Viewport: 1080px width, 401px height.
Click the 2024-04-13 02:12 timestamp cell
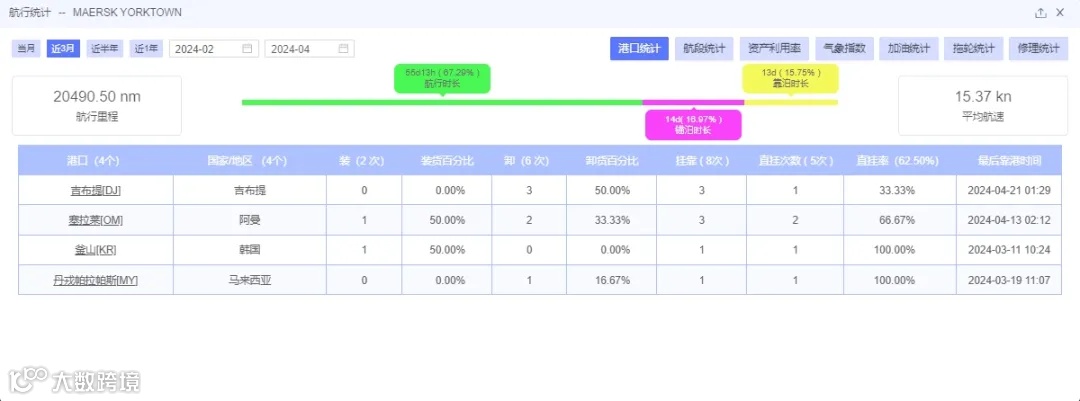1009,220
